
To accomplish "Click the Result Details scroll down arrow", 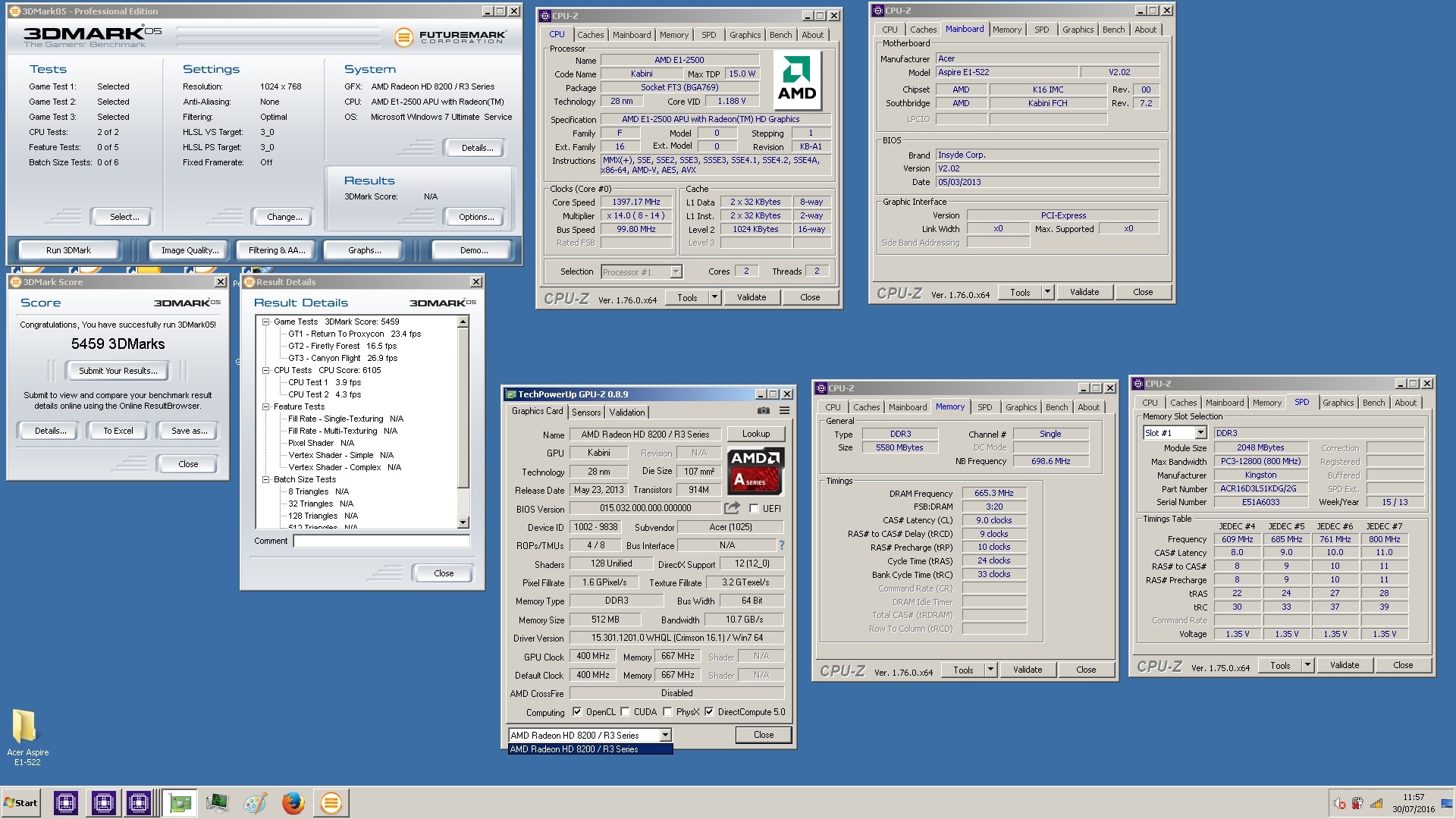I will pos(463,522).
